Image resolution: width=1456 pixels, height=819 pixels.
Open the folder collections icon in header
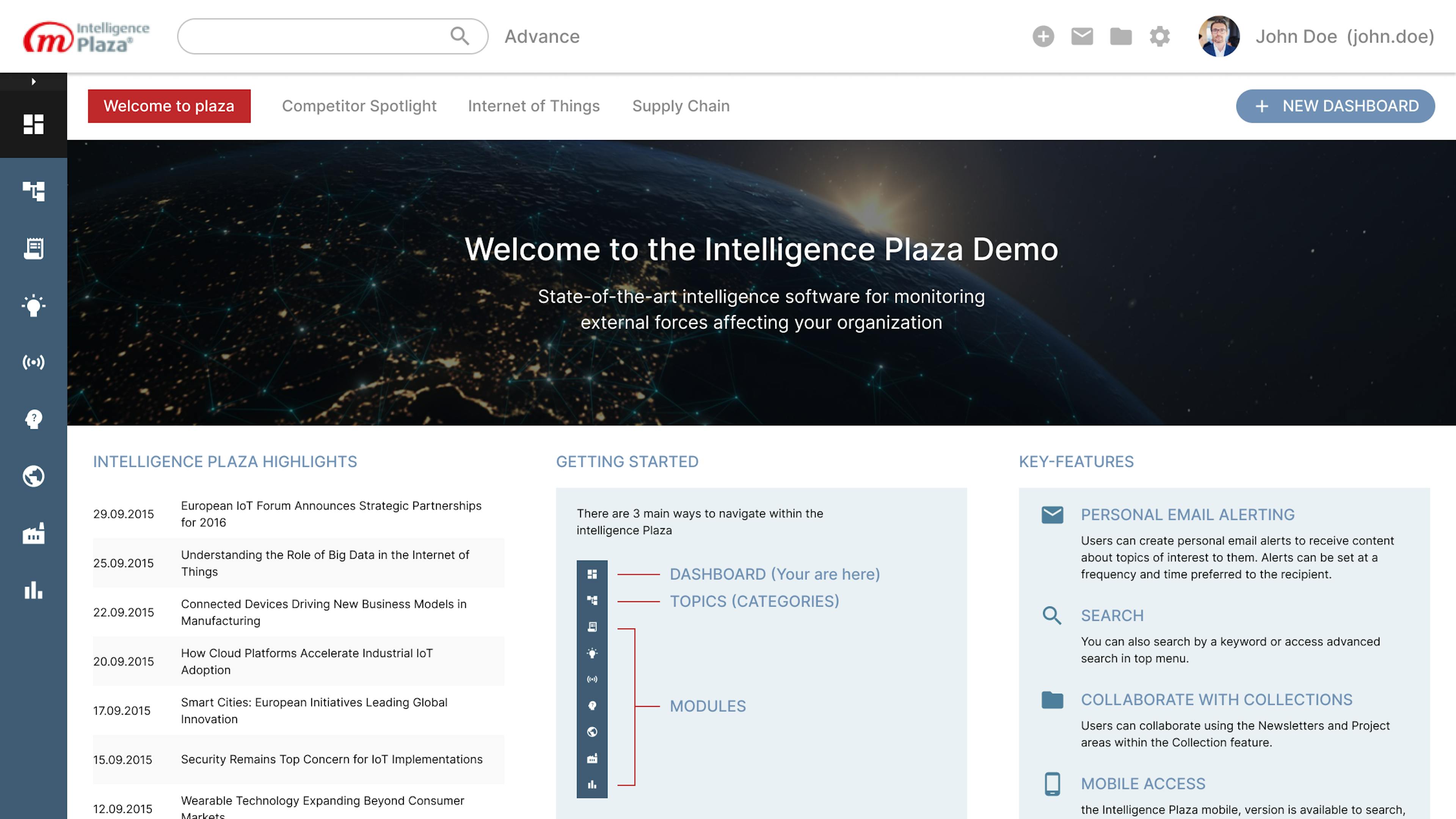click(1120, 36)
